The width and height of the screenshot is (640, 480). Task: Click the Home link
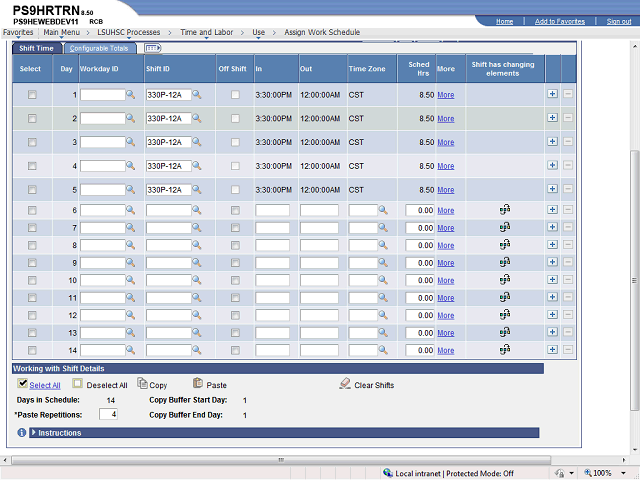pyautogui.click(x=504, y=21)
